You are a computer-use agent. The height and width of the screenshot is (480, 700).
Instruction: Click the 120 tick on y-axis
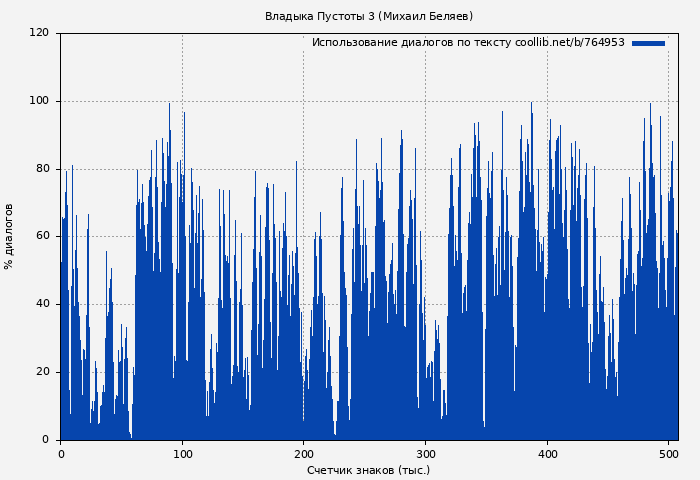tap(39, 33)
